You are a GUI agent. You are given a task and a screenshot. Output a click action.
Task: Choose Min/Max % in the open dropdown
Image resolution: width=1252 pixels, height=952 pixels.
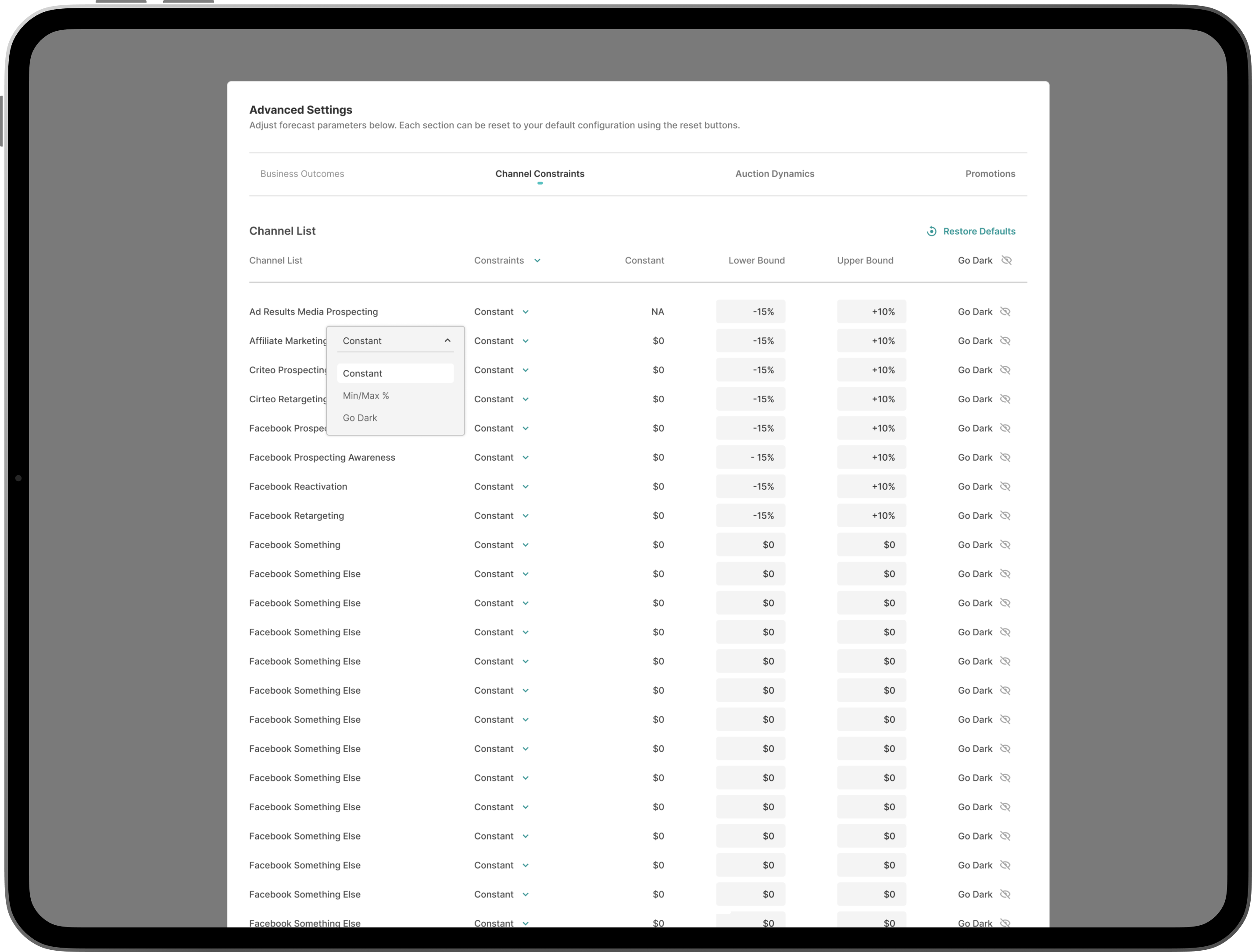(366, 396)
